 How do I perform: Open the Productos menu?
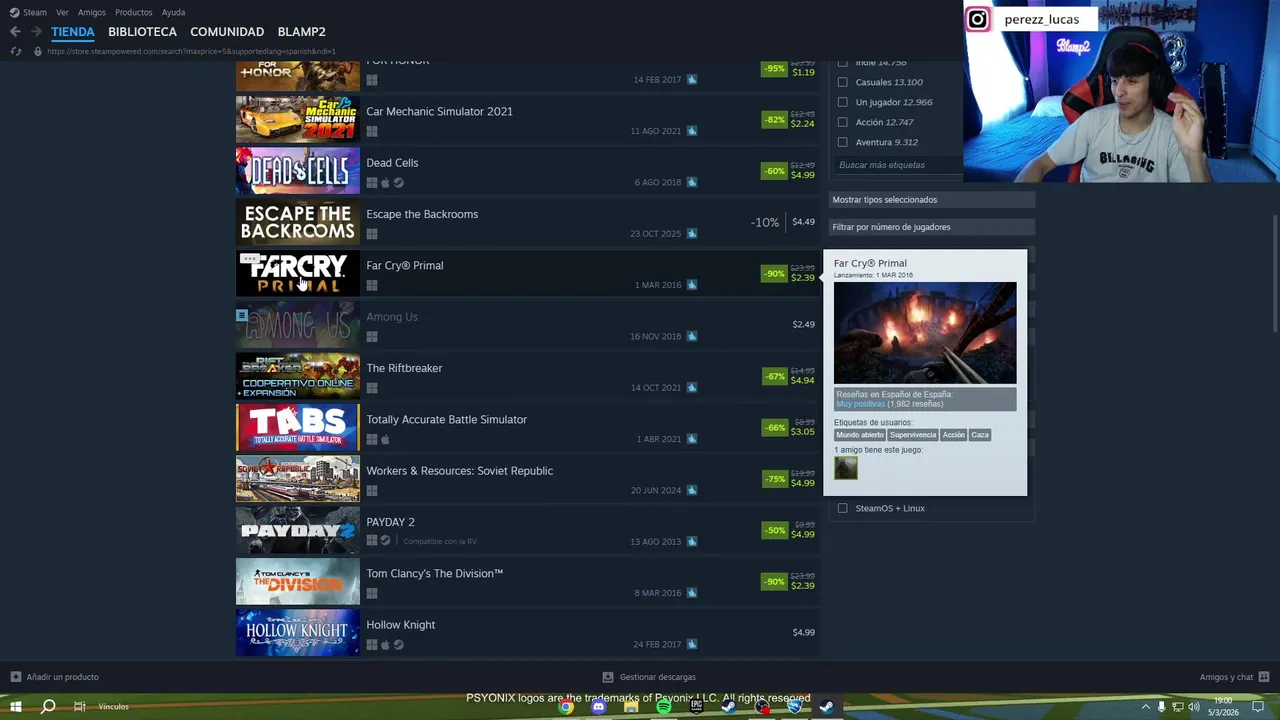click(134, 12)
